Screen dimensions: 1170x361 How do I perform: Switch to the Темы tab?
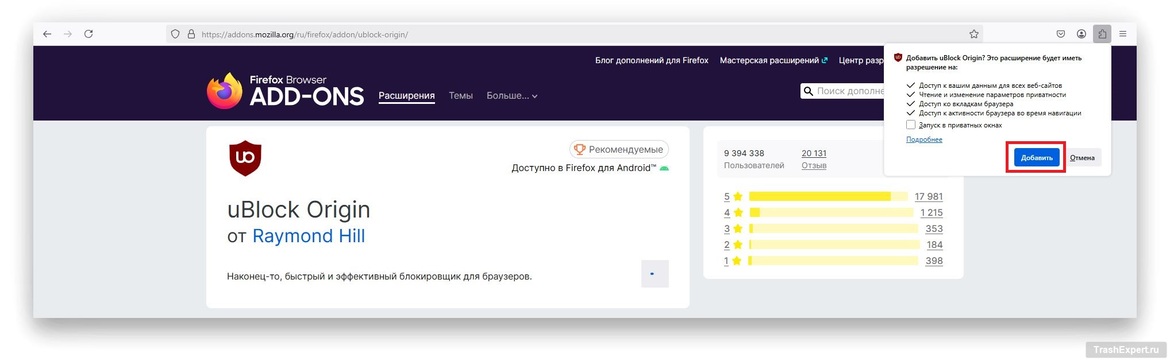tap(460, 95)
